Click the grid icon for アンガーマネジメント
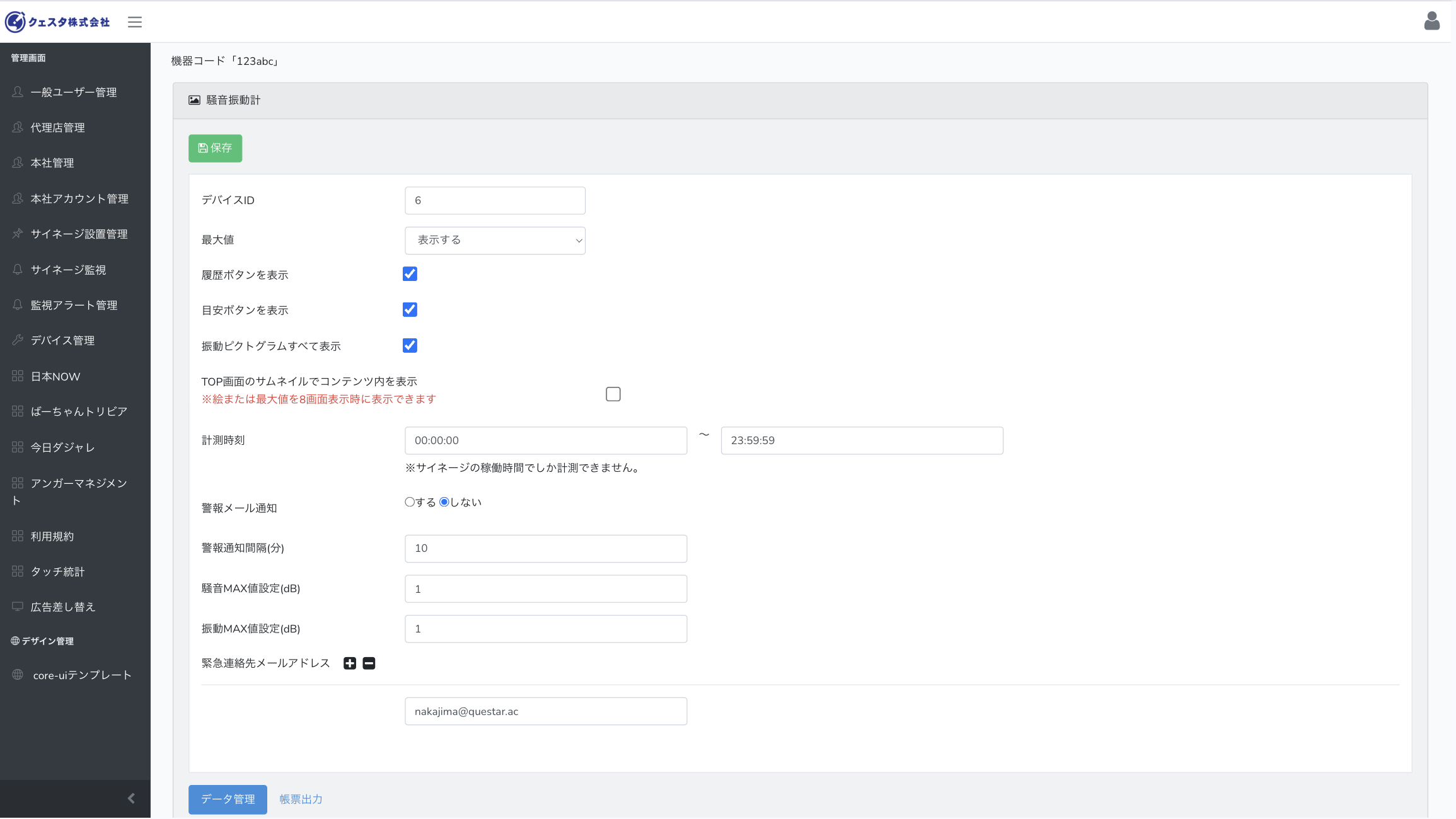Image resolution: width=1456 pixels, height=819 pixels. [18, 483]
